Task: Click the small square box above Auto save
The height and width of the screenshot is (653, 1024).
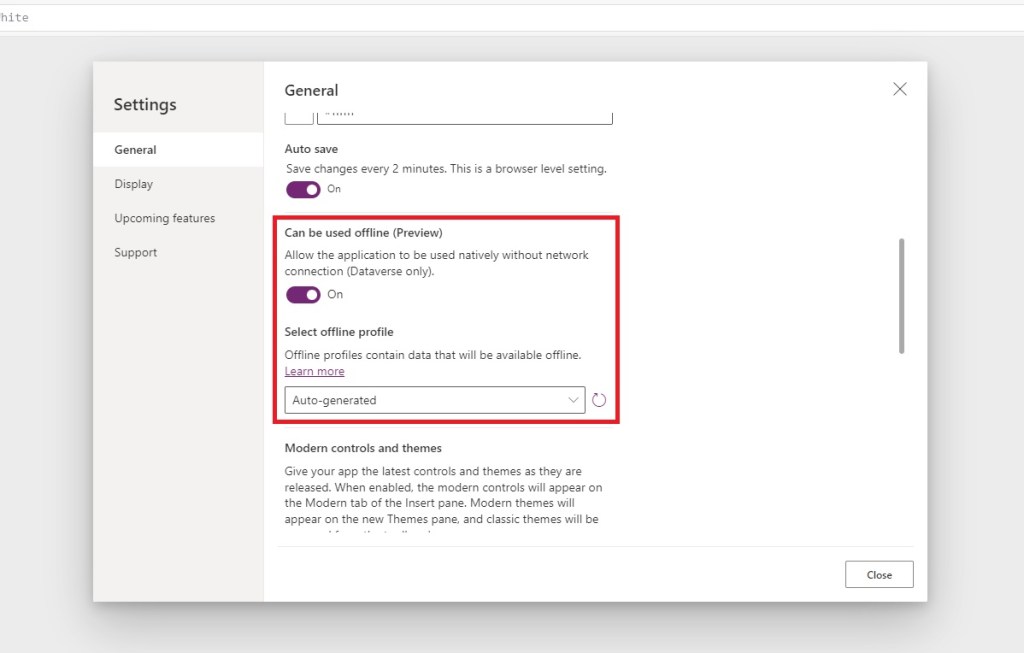Action: point(298,117)
